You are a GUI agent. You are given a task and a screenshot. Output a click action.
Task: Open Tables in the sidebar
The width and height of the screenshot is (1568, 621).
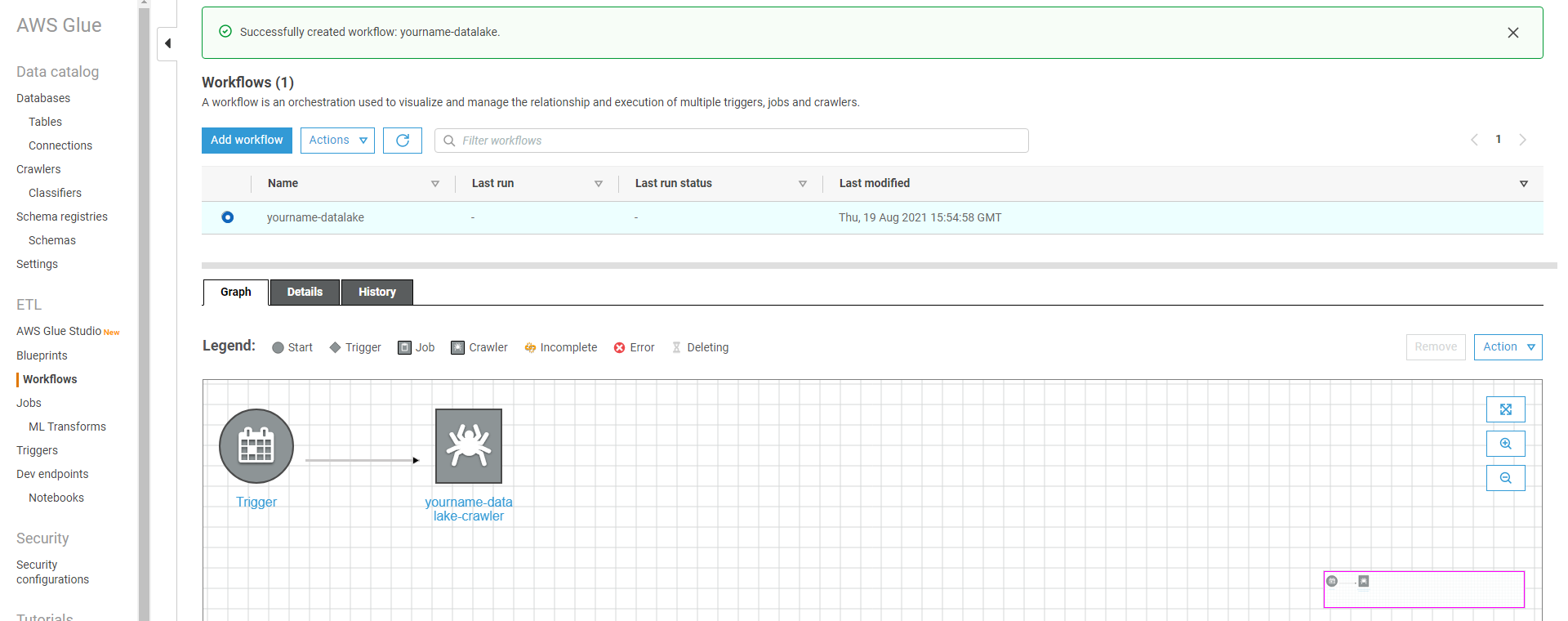pyautogui.click(x=45, y=122)
